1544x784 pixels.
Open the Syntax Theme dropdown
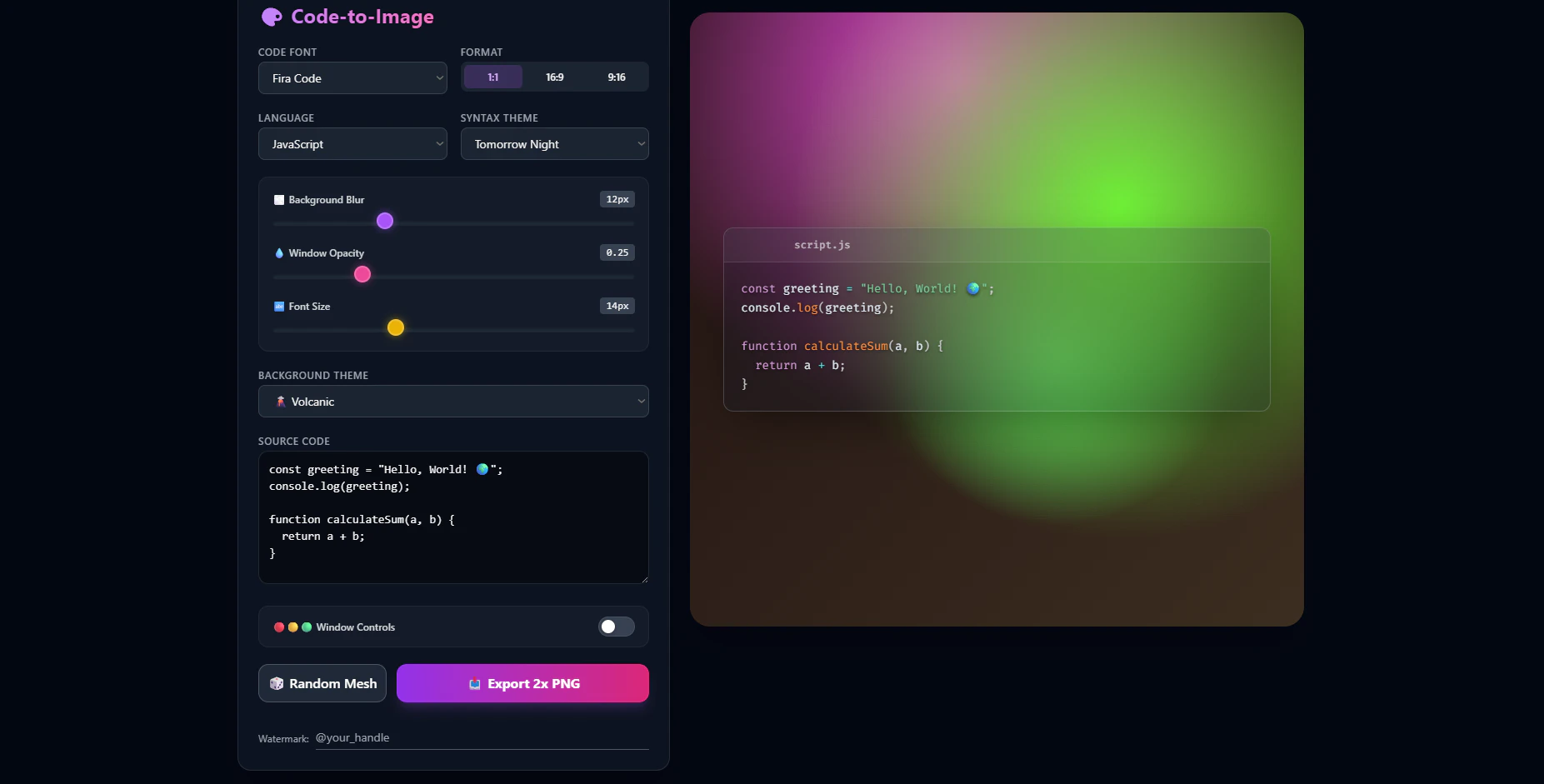[x=554, y=143]
